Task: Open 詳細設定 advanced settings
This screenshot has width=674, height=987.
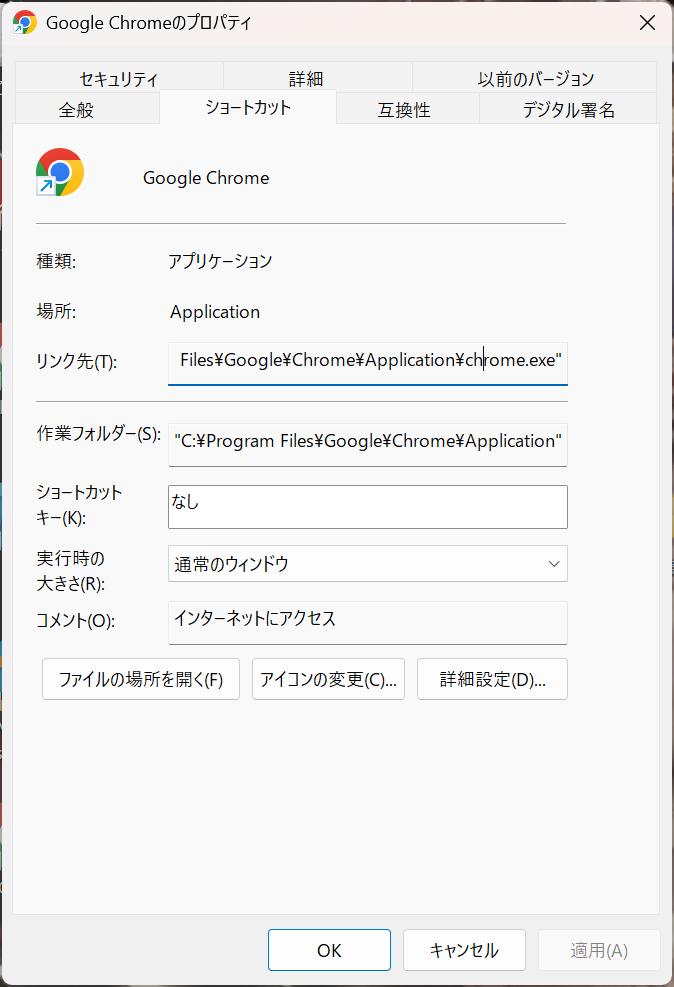Action: 492,680
